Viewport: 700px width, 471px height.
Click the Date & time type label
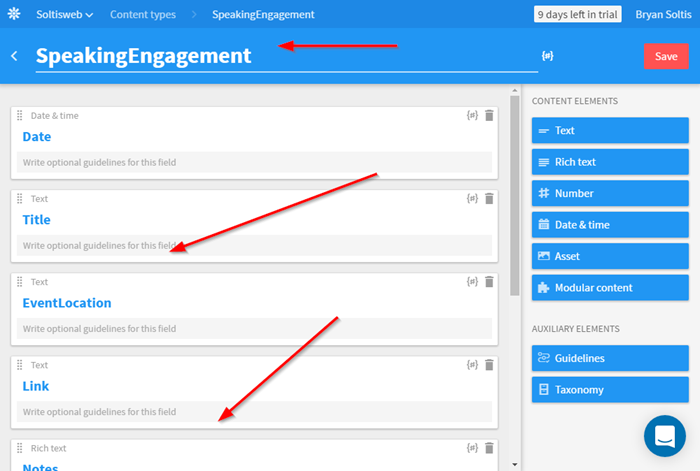tap(54, 116)
